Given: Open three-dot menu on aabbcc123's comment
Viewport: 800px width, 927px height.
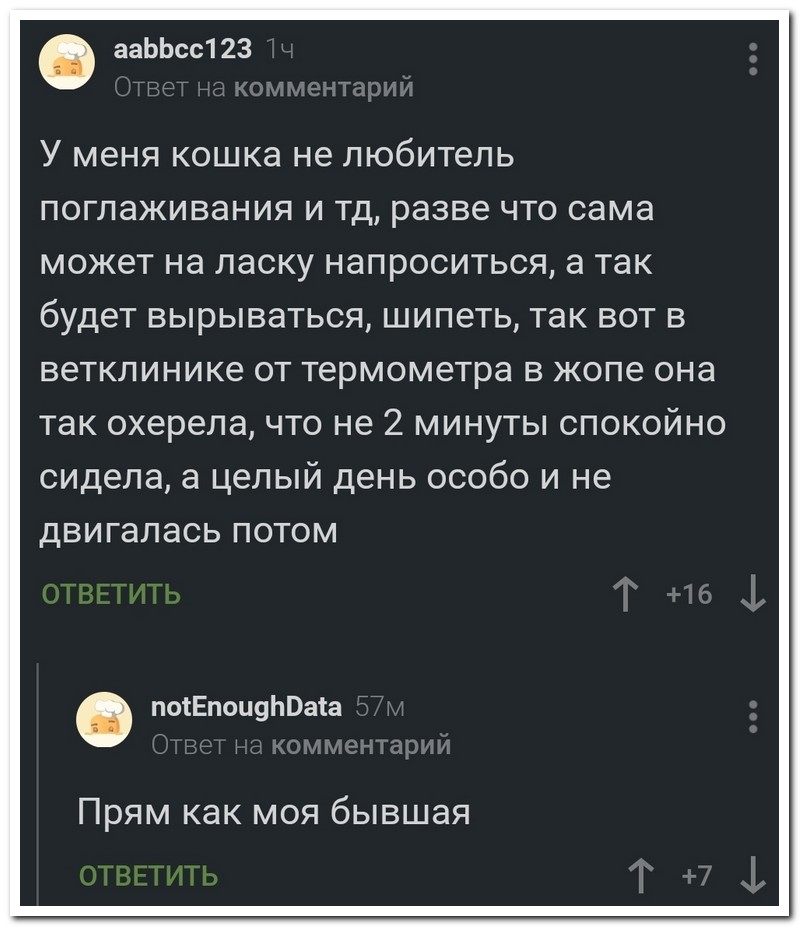Looking at the screenshot, I should tap(752, 59).
